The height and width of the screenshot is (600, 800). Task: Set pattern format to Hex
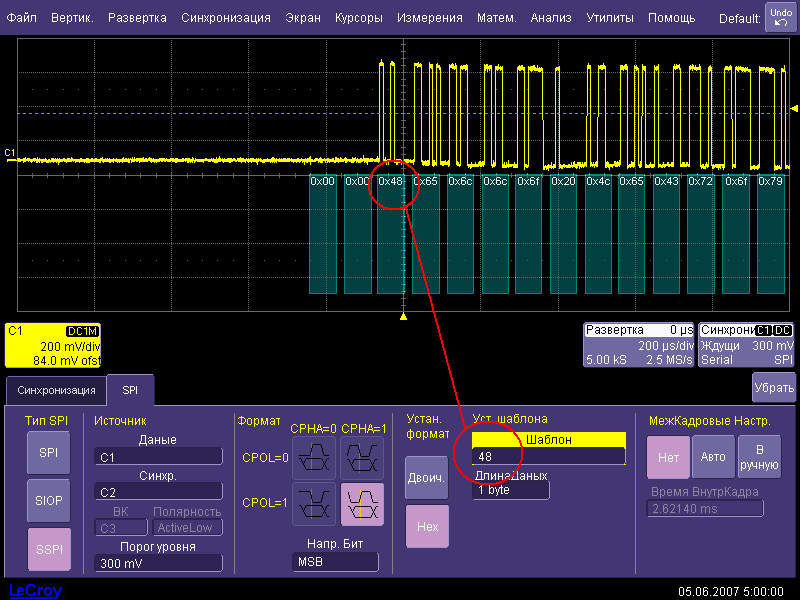pyautogui.click(x=427, y=526)
